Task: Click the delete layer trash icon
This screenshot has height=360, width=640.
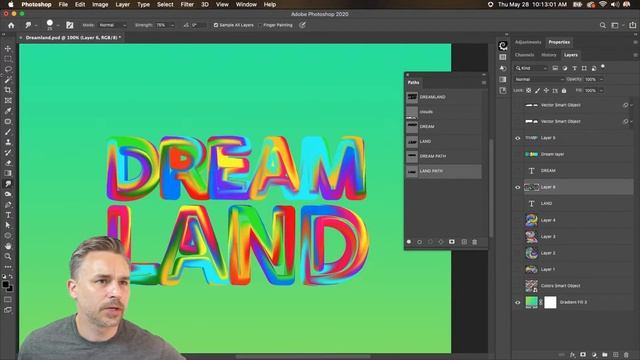Action: point(627,355)
